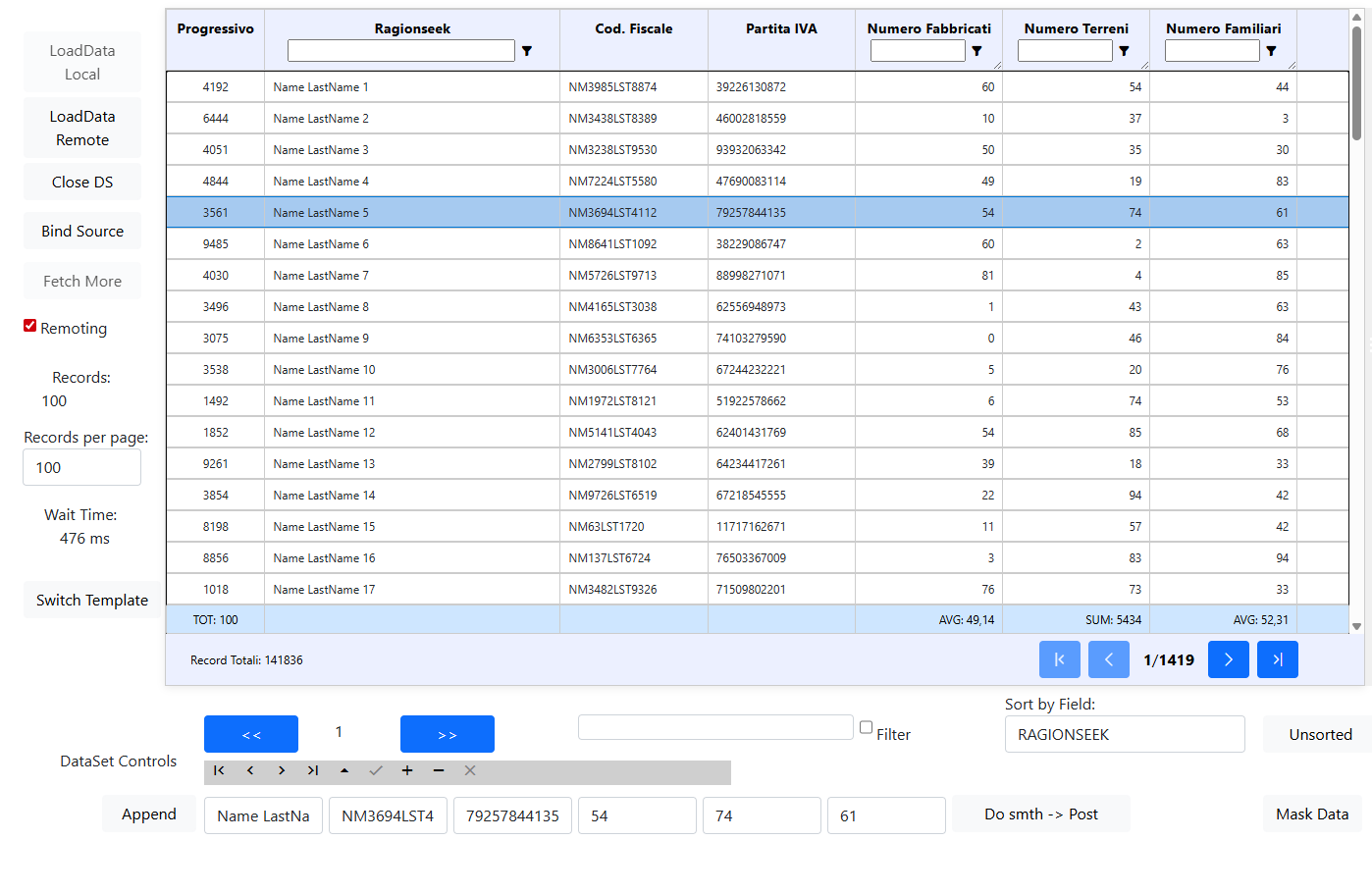Go to the last grid page
Image resolution: width=1372 pixels, height=893 pixels.
(1277, 659)
